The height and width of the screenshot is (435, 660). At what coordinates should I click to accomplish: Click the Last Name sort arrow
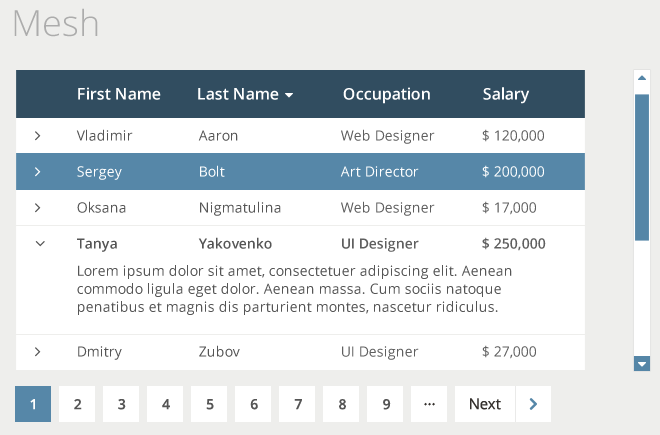pos(289,95)
